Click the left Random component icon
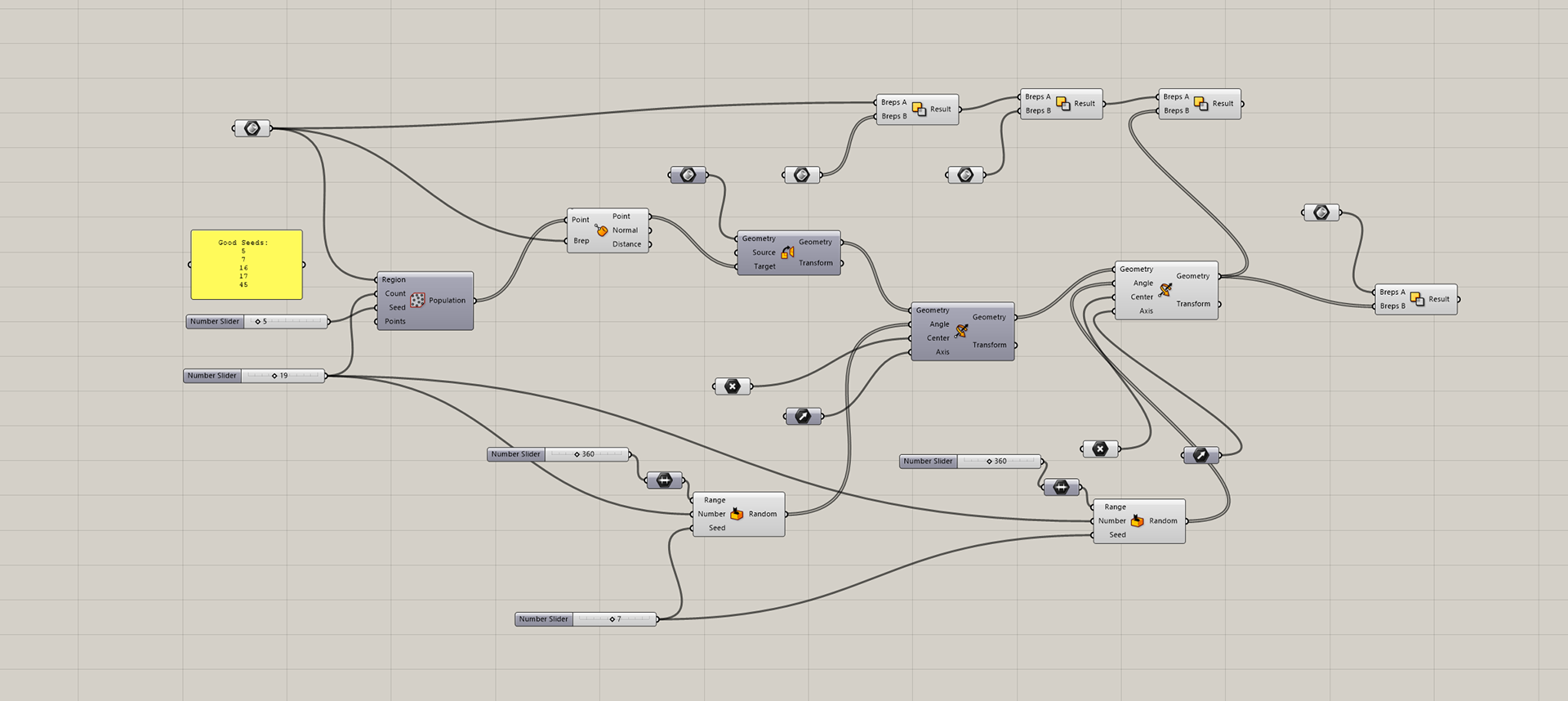Viewport: 1568px width, 701px height. pos(737,514)
